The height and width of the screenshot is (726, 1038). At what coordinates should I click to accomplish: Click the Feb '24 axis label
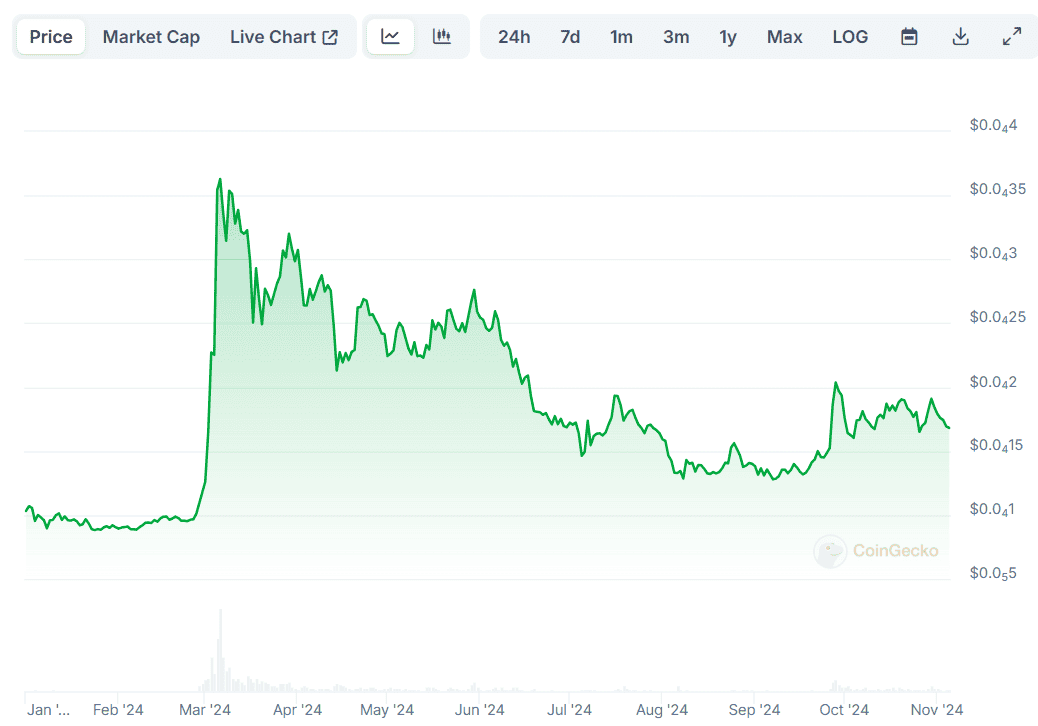[118, 709]
